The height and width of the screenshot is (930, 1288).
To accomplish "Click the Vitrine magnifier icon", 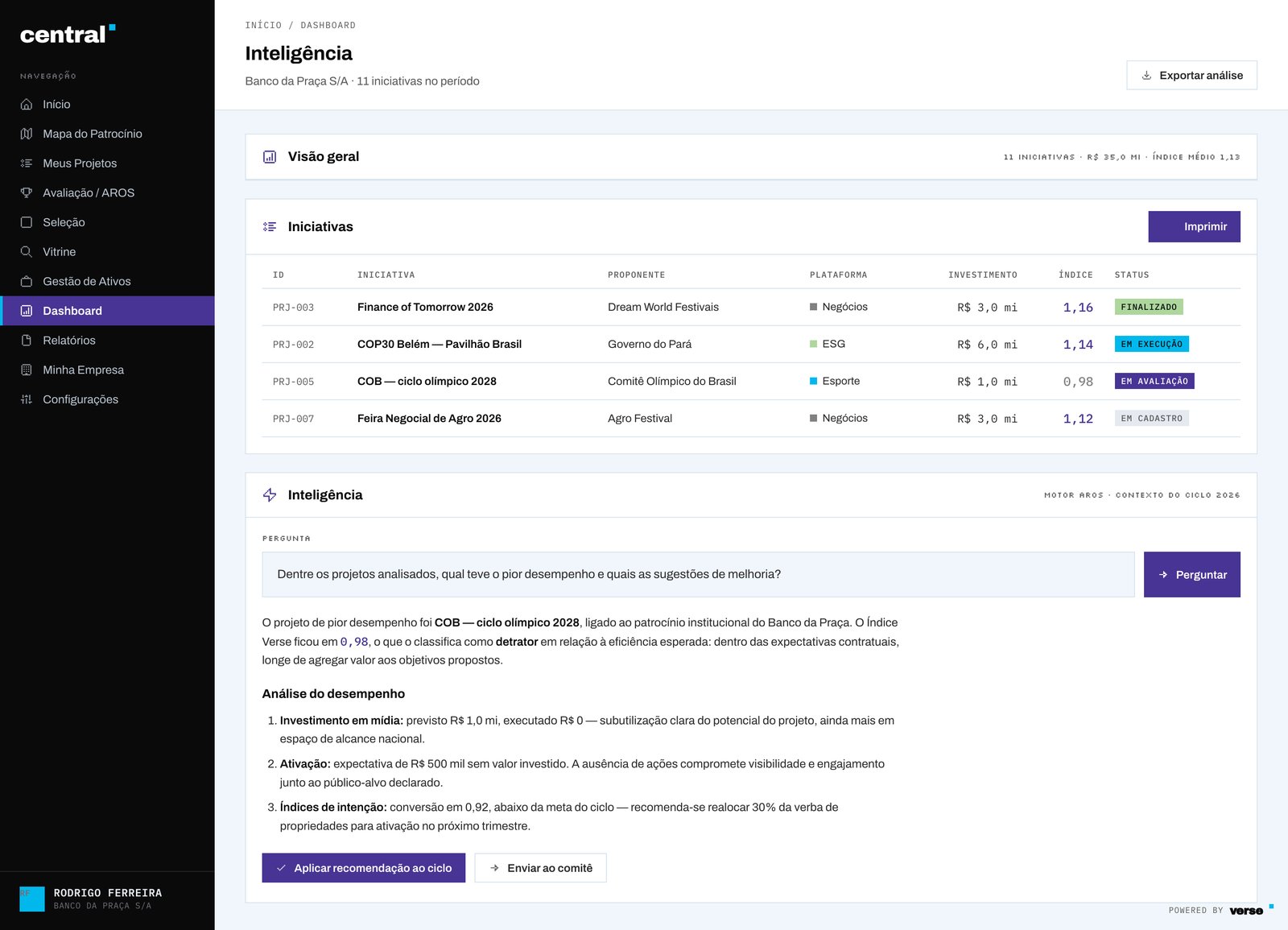I will pyautogui.click(x=27, y=252).
